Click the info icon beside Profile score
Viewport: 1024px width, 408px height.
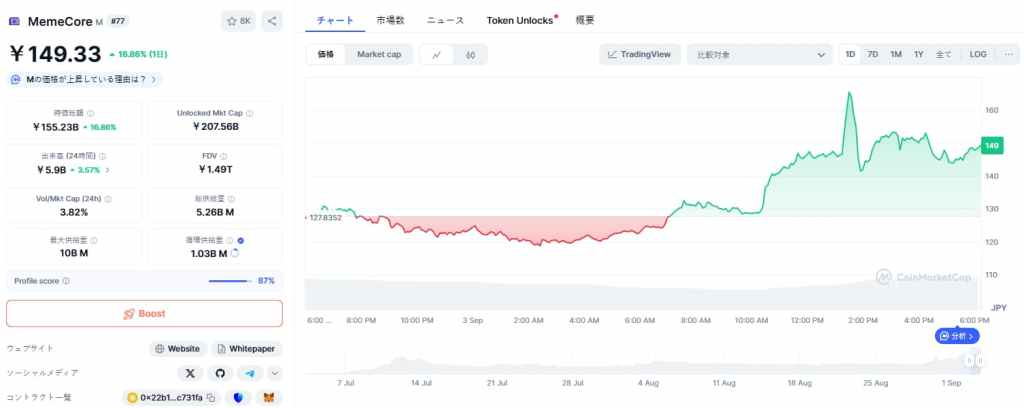coord(66,281)
